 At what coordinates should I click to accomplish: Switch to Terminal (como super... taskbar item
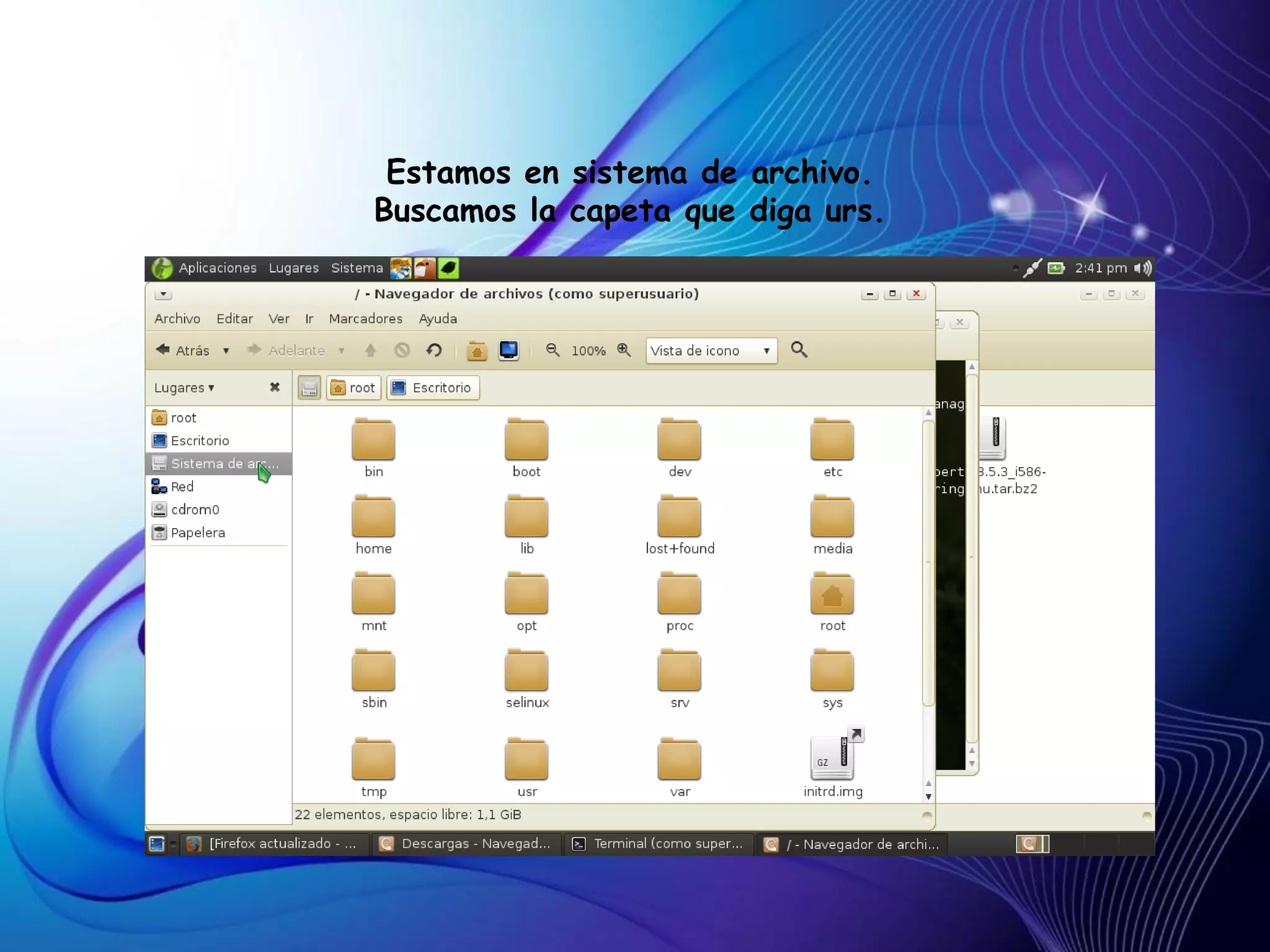(x=659, y=844)
